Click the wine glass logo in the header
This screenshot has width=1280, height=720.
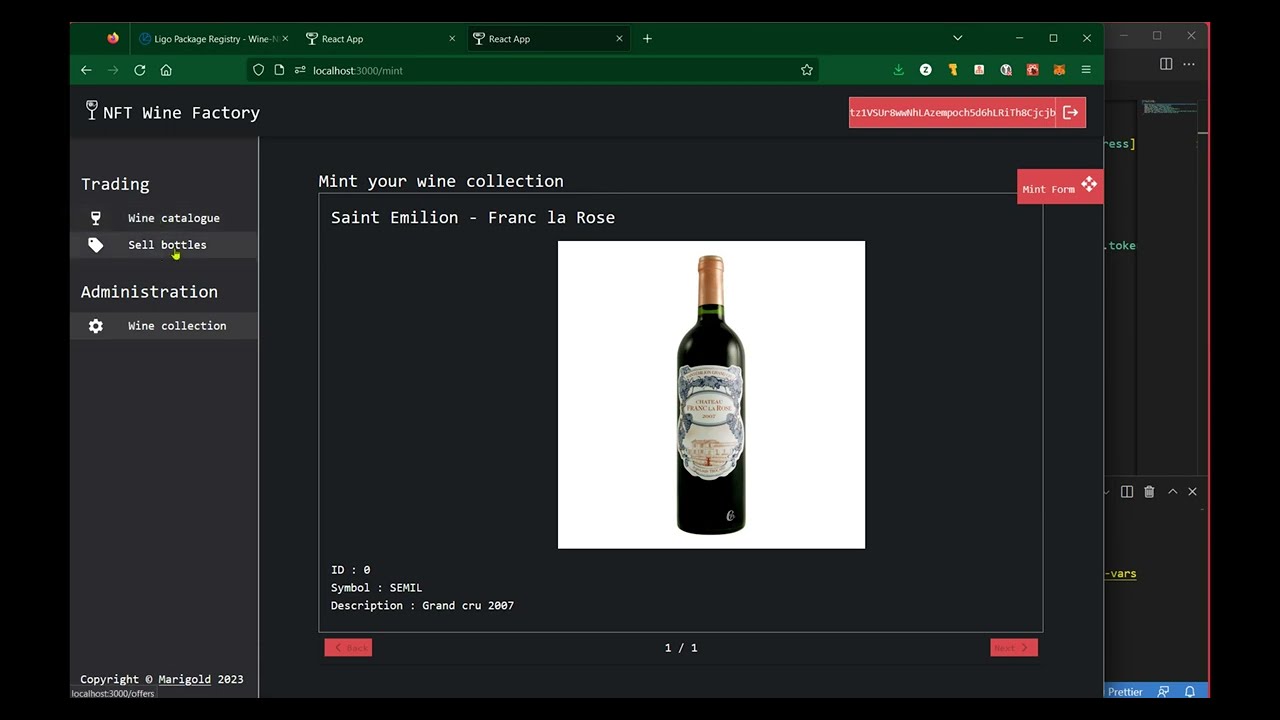coord(91,109)
